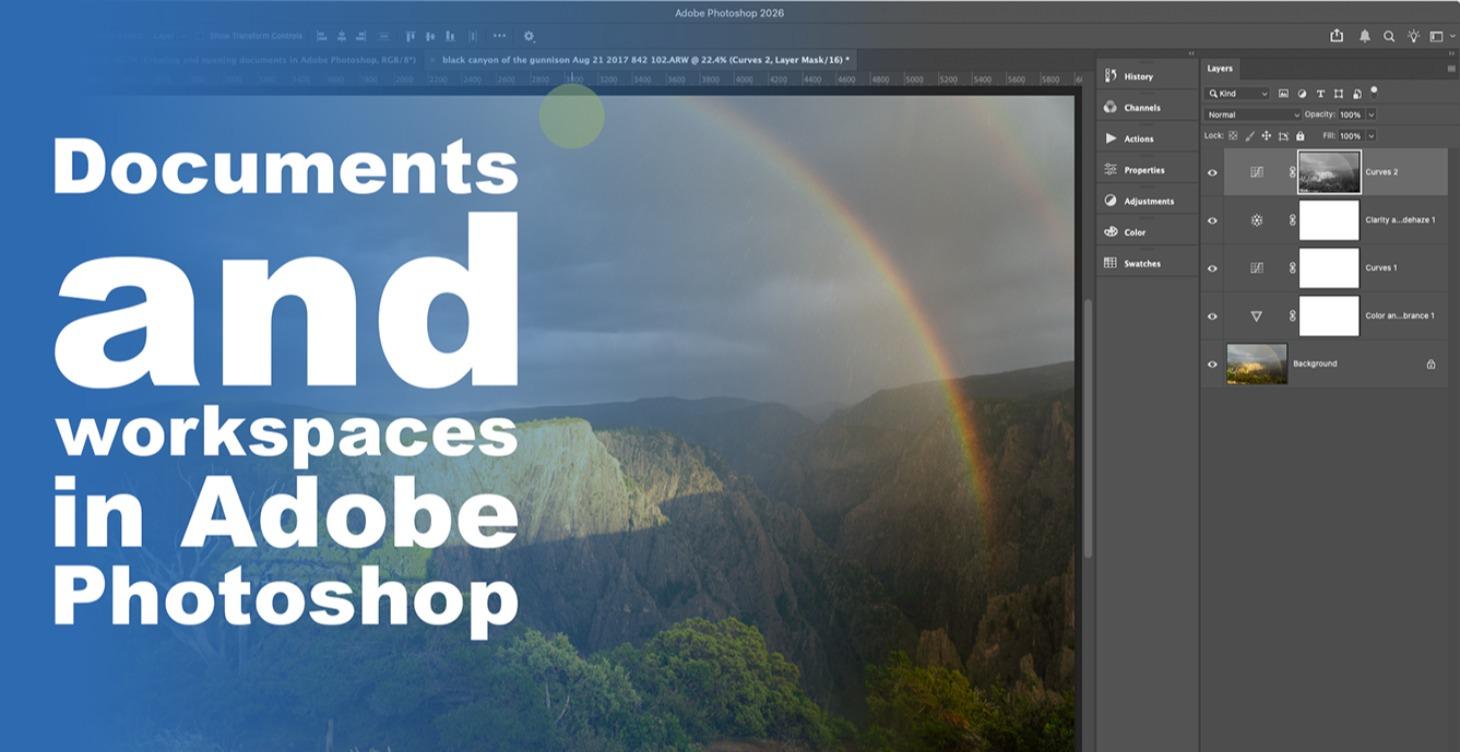The height and width of the screenshot is (752, 1460).
Task: Close the black canyon document tab
Action: tap(432, 60)
